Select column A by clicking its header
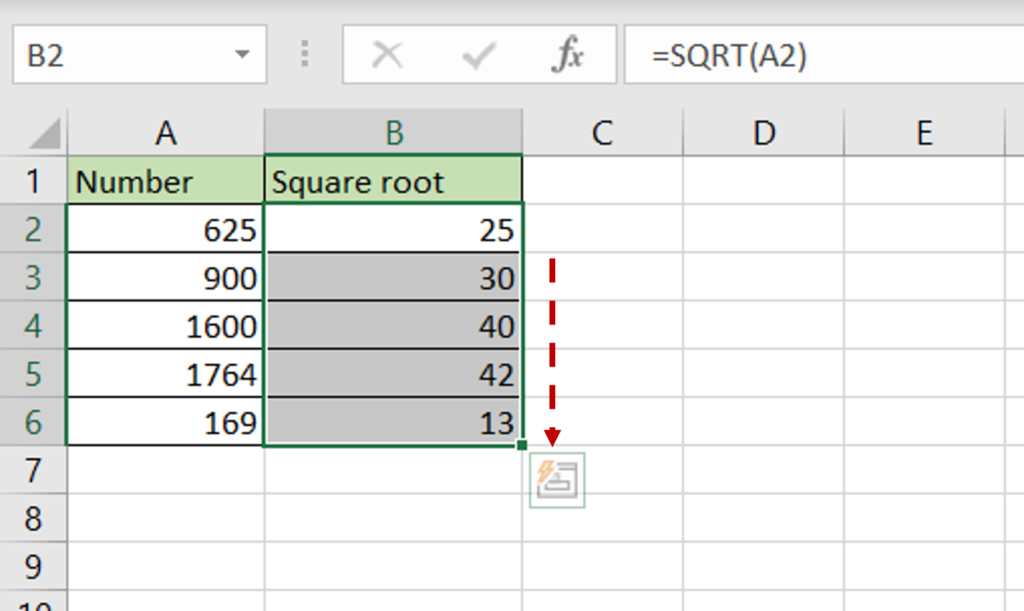Image resolution: width=1024 pixels, height=611 pixels. coord(165,130)
